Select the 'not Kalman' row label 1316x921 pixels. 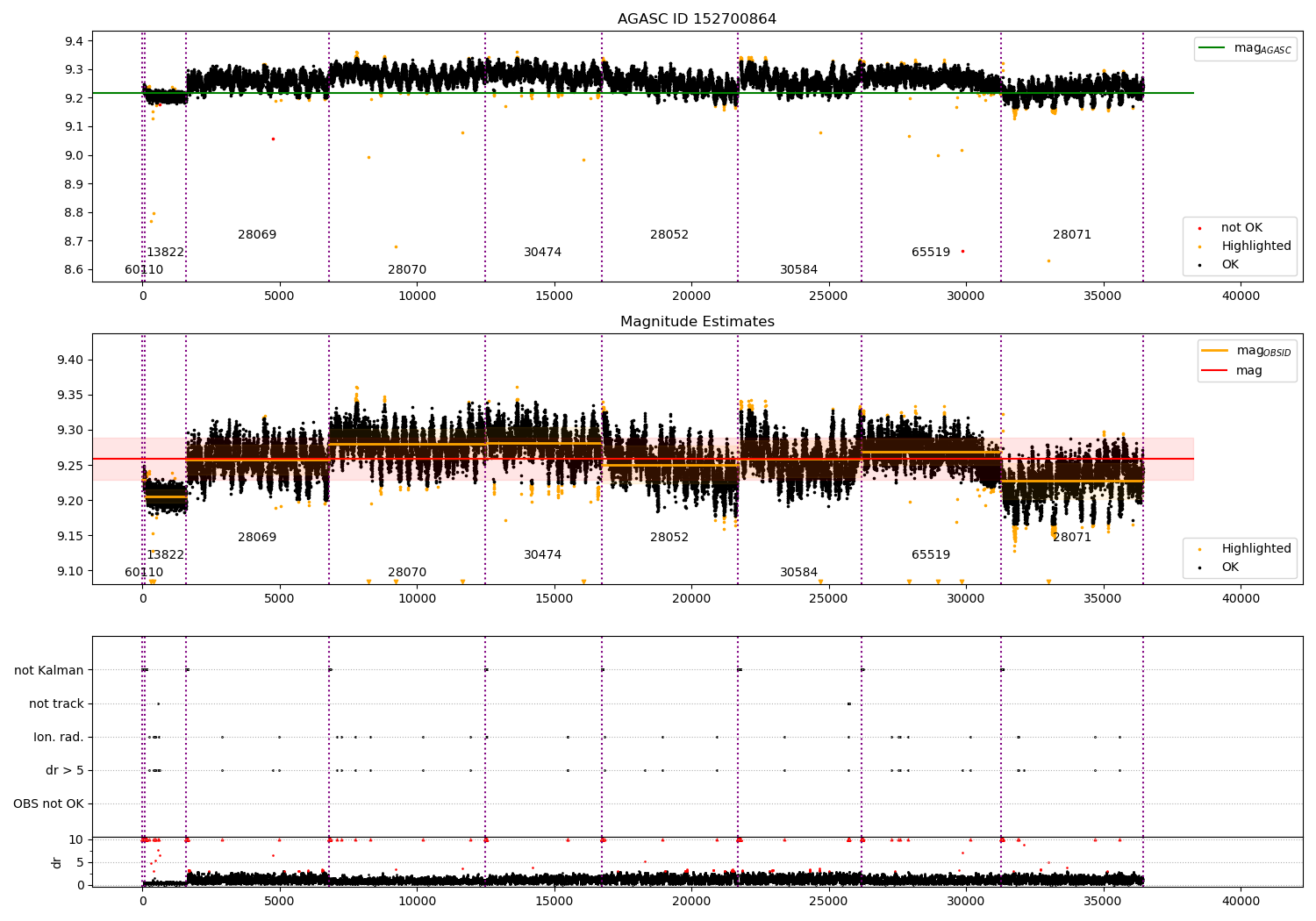(x=49, y=671)
